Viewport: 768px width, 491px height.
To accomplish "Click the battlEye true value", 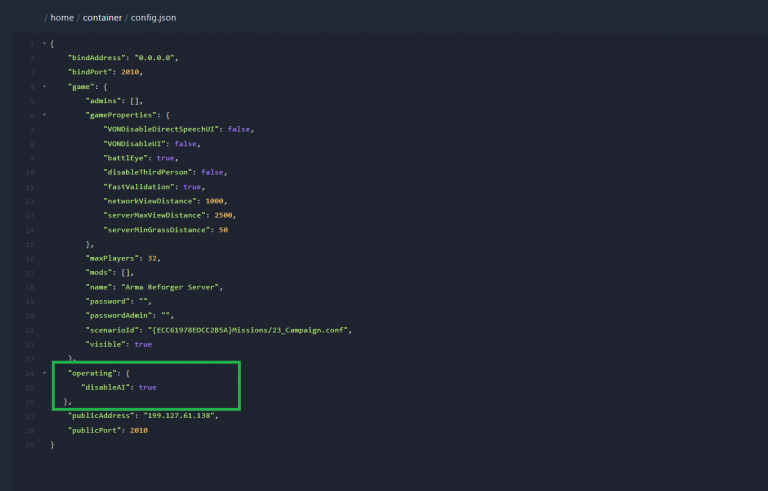I will click(x=167, y=158).
